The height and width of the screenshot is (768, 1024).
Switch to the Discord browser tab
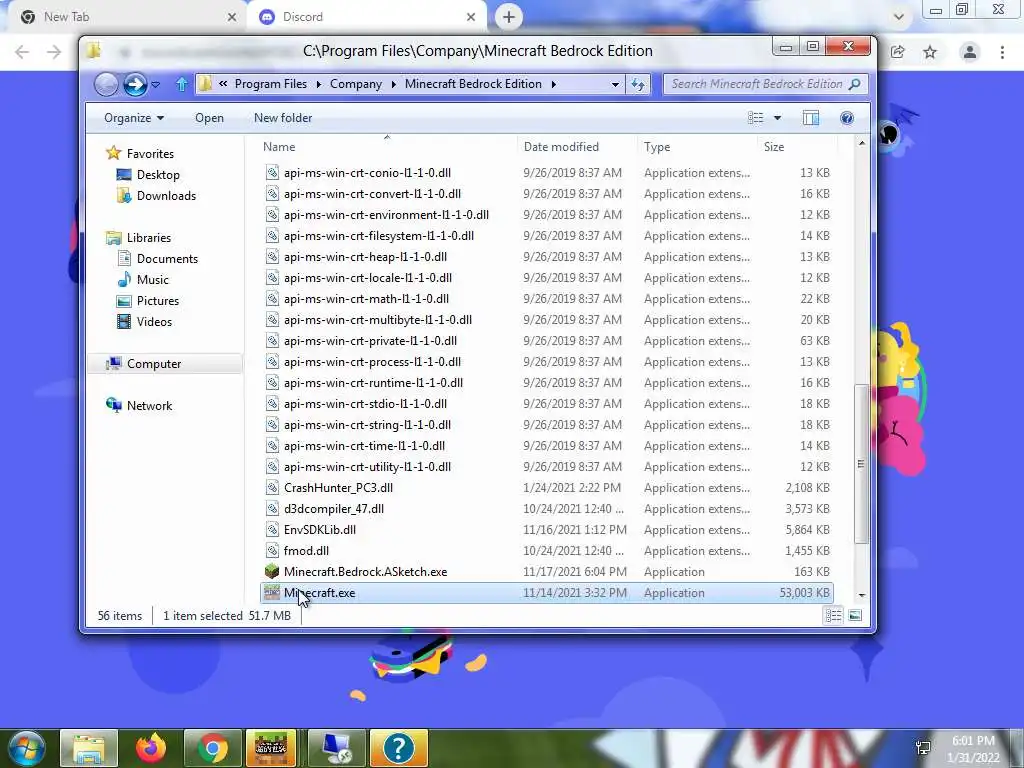pyautogui.click(x=366, y=17)
